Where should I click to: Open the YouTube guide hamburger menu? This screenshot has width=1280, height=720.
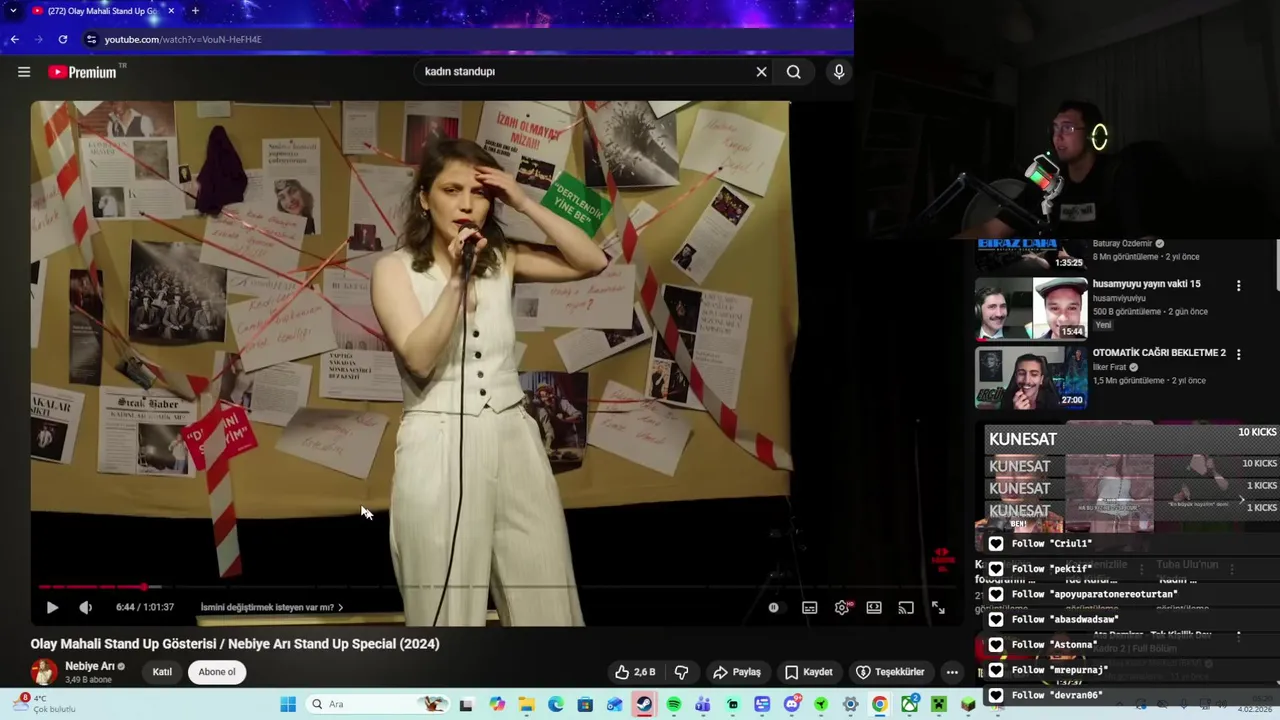click(x=24, y=72)
